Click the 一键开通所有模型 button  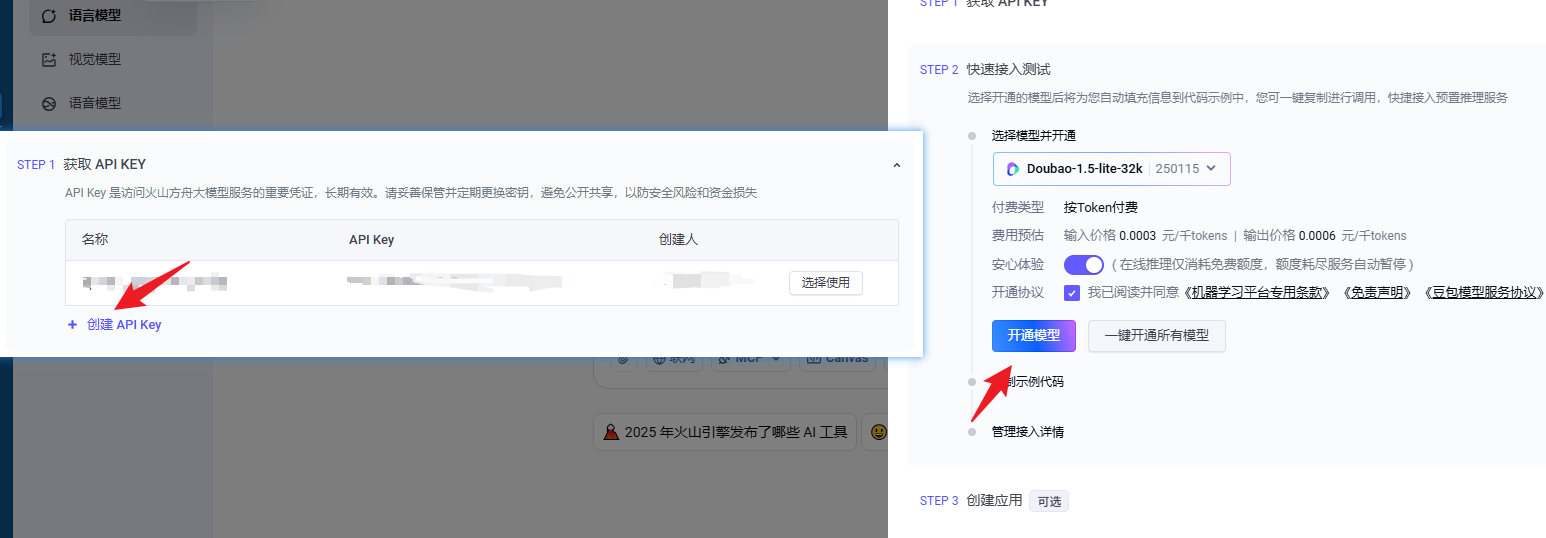click(x=1157, y=336)
